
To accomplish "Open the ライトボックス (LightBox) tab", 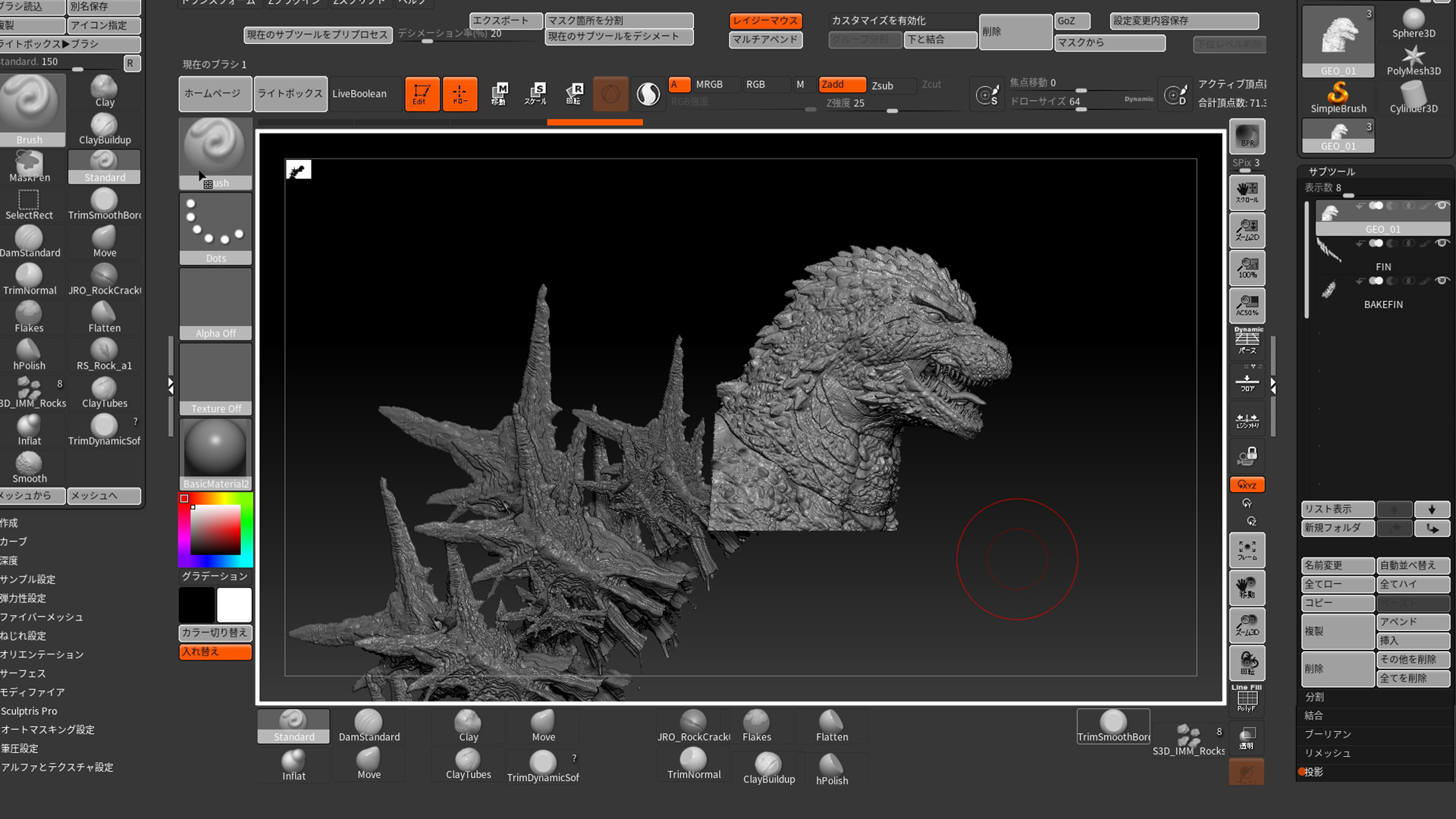I will point(290,94).
